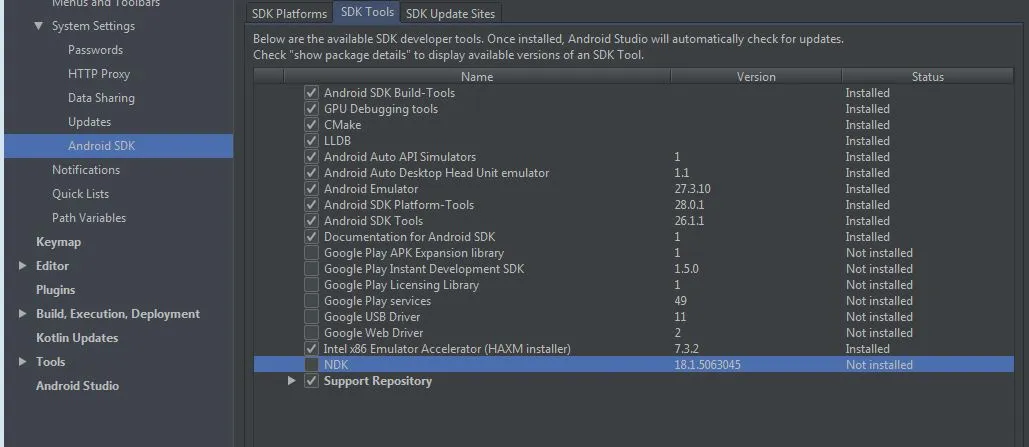Toggle Android Auto Desktop Head Unit emulator checkbox

click(311, 173)
